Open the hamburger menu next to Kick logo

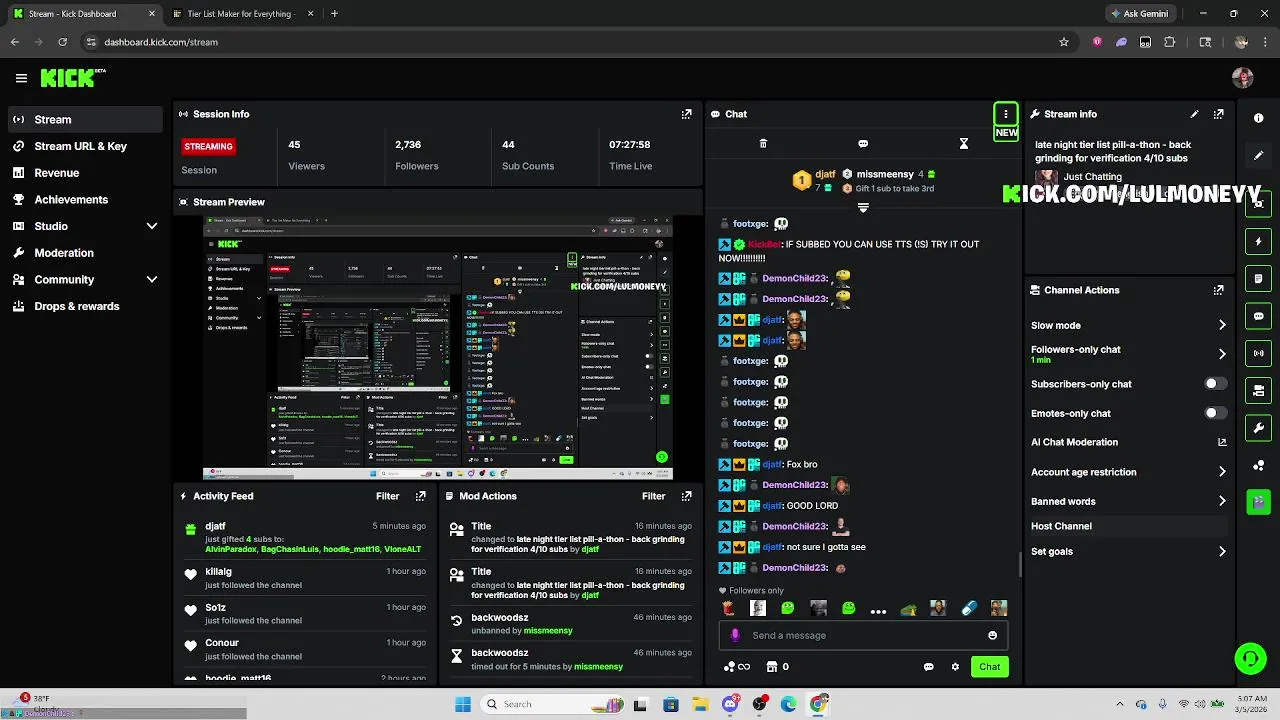[21, 78]
